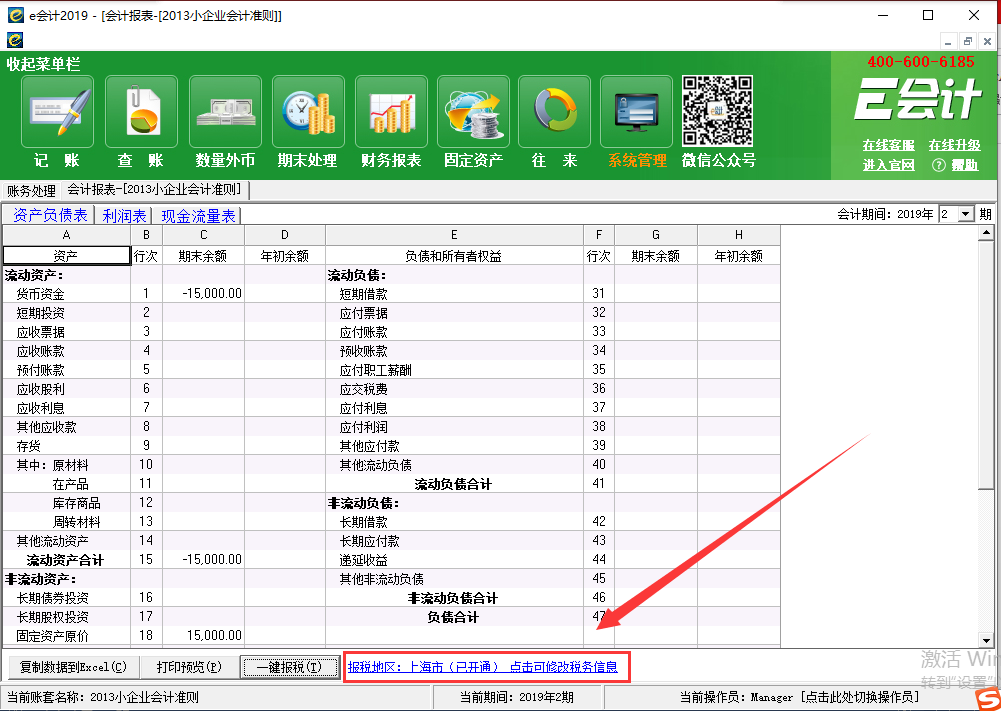Click the 流动资产合计 row label
Image resolution: width=1001 pixels, height=711 pixels.
click(x=64, y=560)
